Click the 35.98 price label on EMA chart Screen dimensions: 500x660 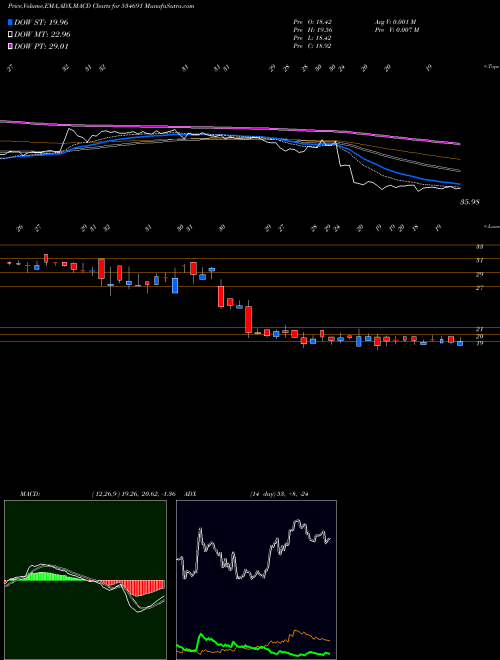[x=470, y=202]
